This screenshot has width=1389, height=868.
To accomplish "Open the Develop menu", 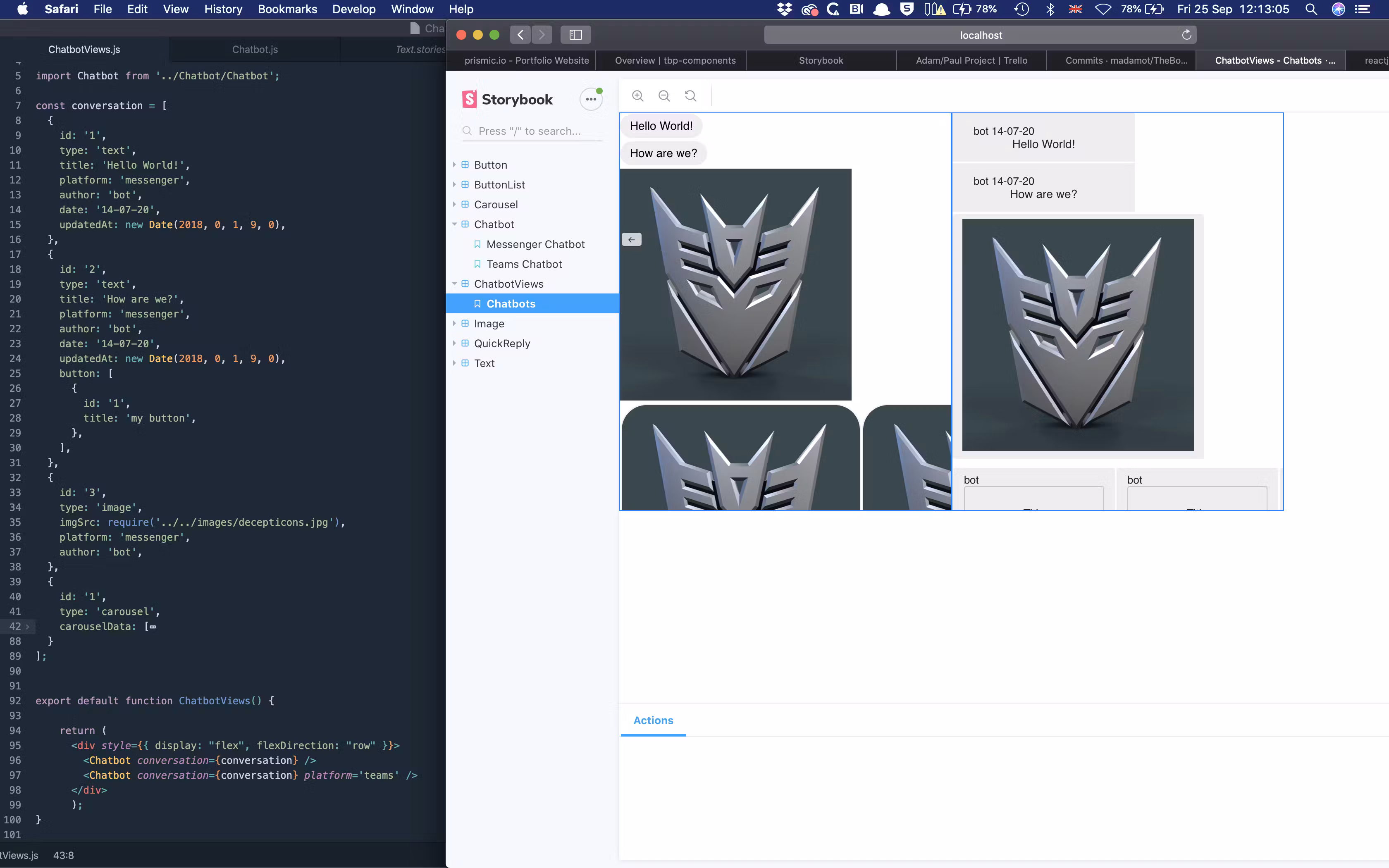I will click(353, 9).
